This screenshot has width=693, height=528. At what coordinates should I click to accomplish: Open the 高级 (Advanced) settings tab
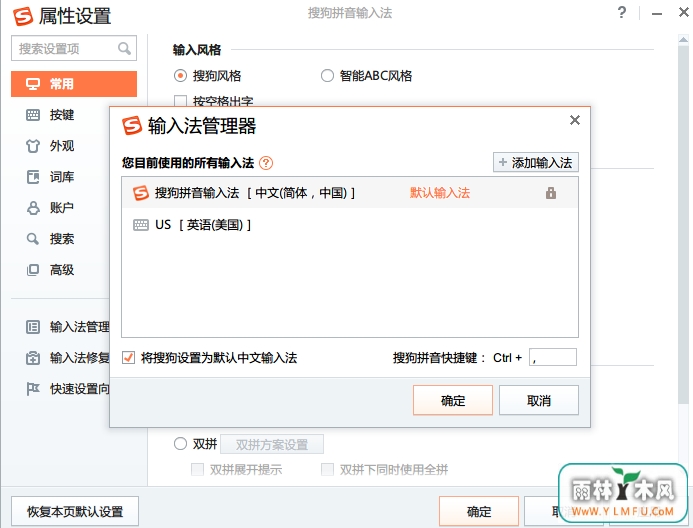pyautogui.click(x=61, y=270)
